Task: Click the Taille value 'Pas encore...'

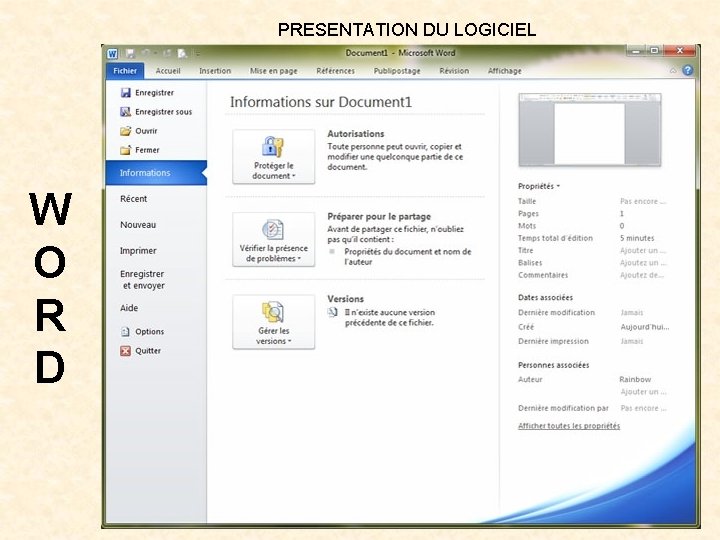Action: pyautogui.click(x=643, y=201)
